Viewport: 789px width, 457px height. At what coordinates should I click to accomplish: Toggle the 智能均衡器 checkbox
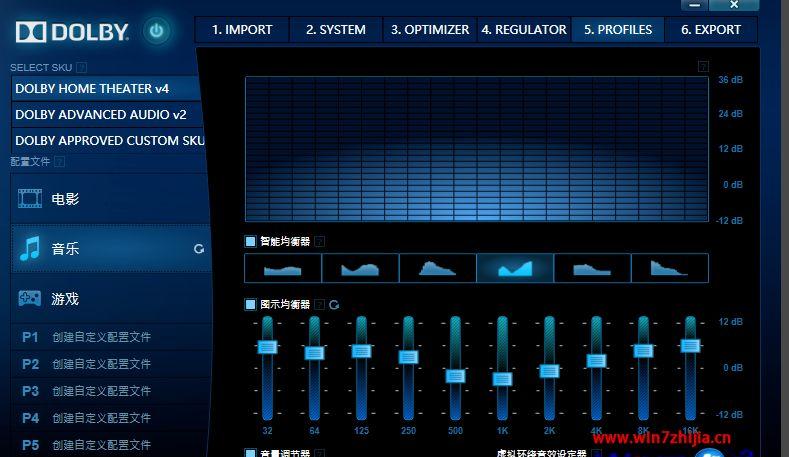(250, 242)
